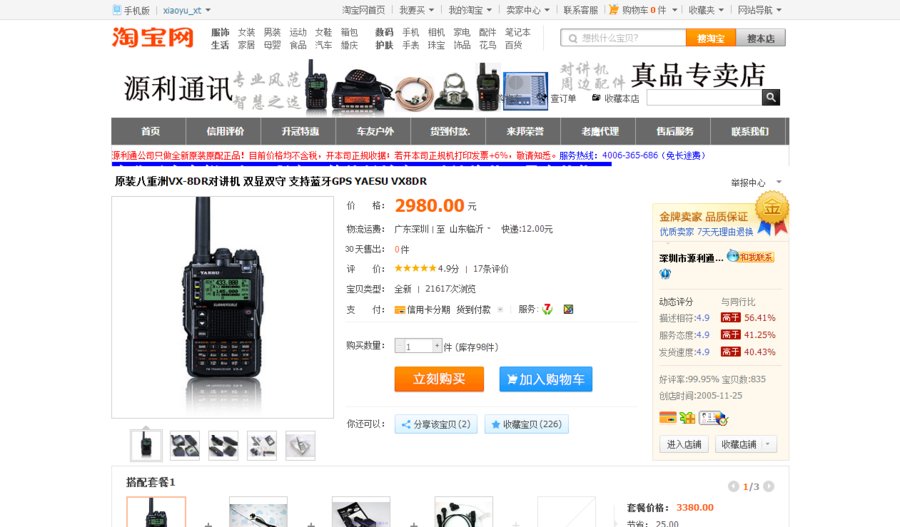Go to next 搭配套餐 page arrow

(769, 486)
